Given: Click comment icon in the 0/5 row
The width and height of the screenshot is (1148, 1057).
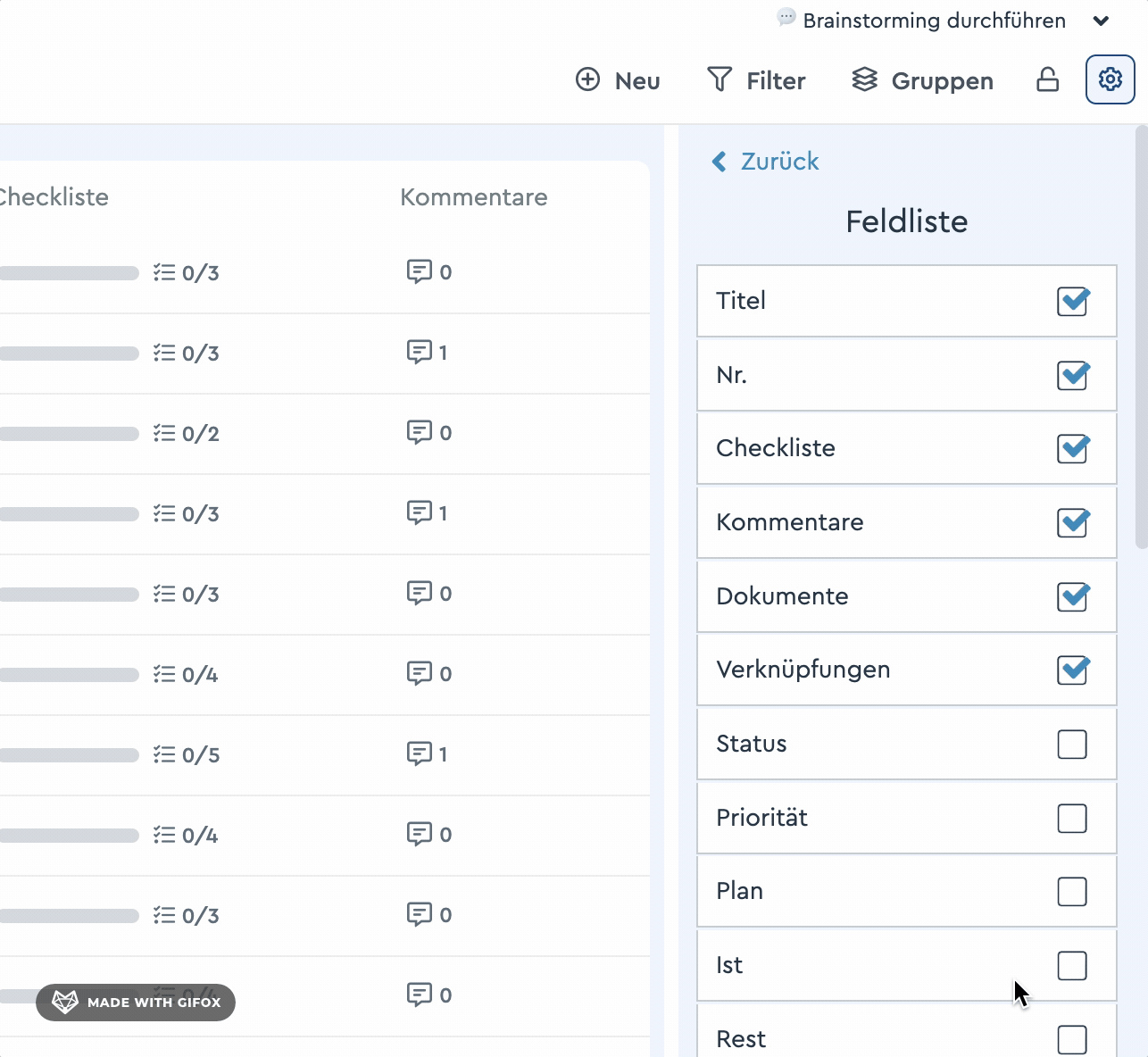Looking at the screenshot, I should pos(419,753).
